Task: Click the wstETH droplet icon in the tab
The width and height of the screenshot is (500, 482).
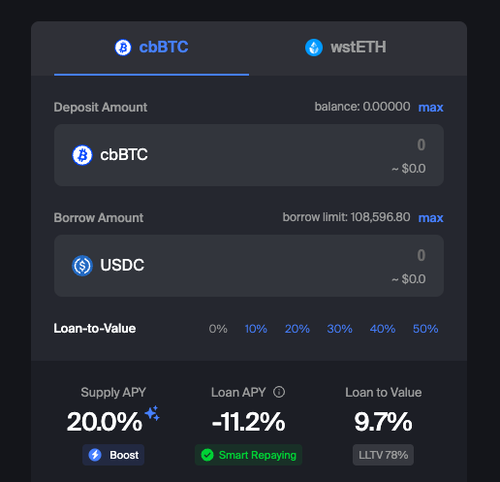Action: 314,47
